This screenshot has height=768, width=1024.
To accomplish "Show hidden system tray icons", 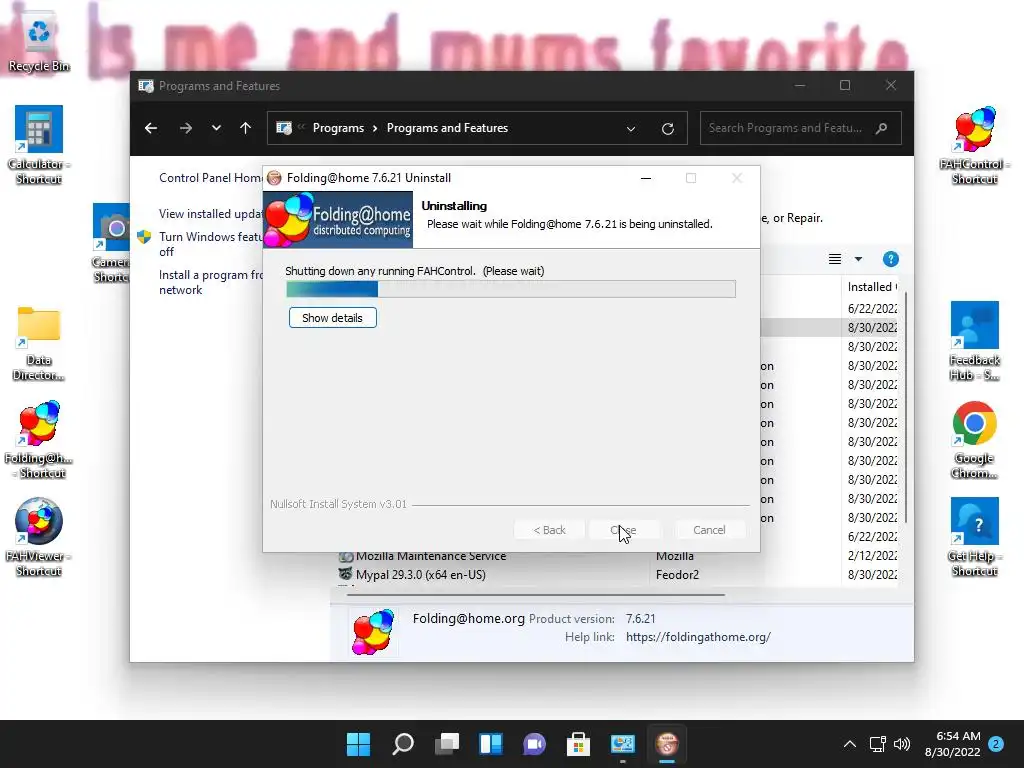I will tap(850, 744).
